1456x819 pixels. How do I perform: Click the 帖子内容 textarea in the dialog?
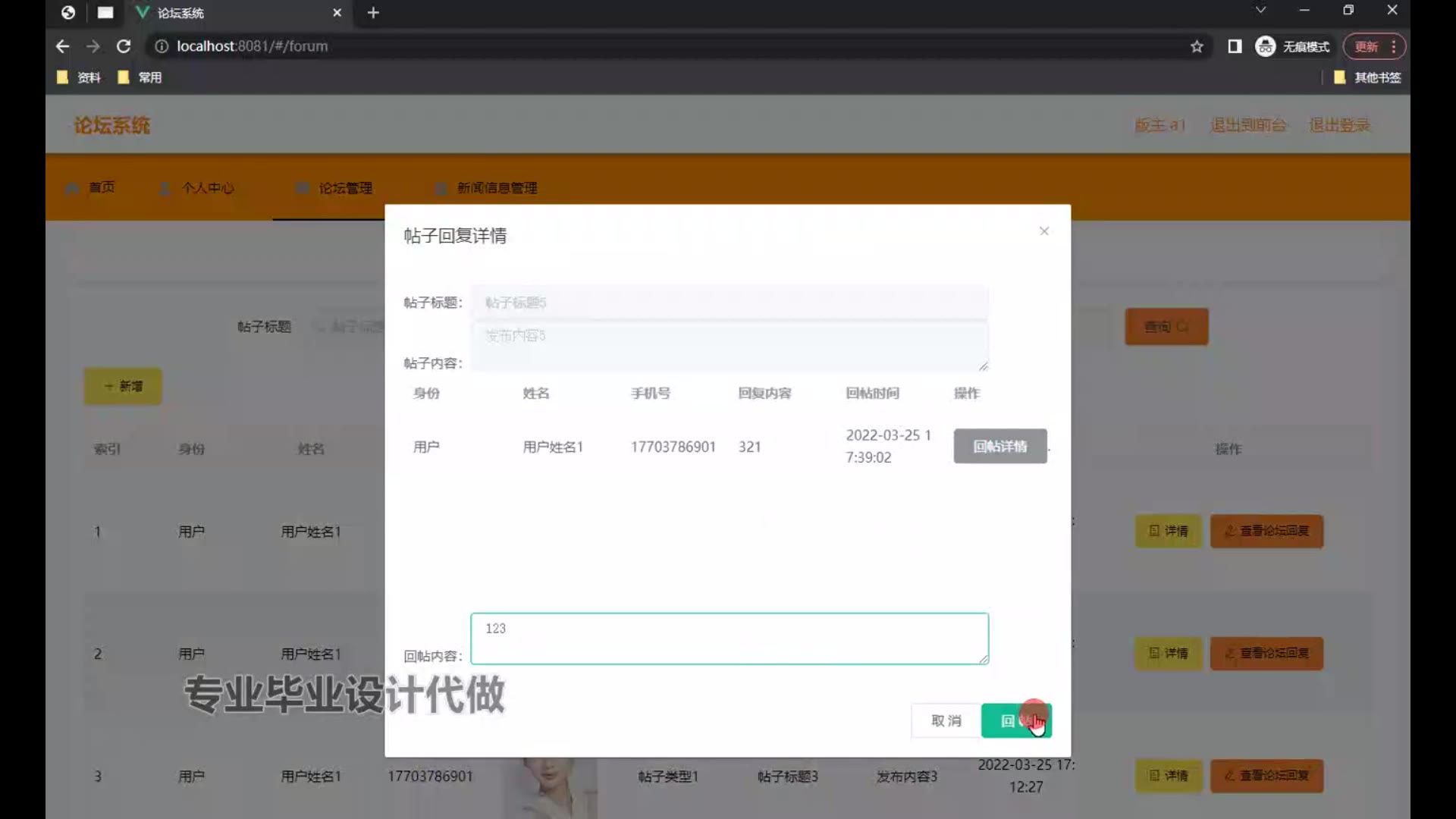click(x=730, y=347)
